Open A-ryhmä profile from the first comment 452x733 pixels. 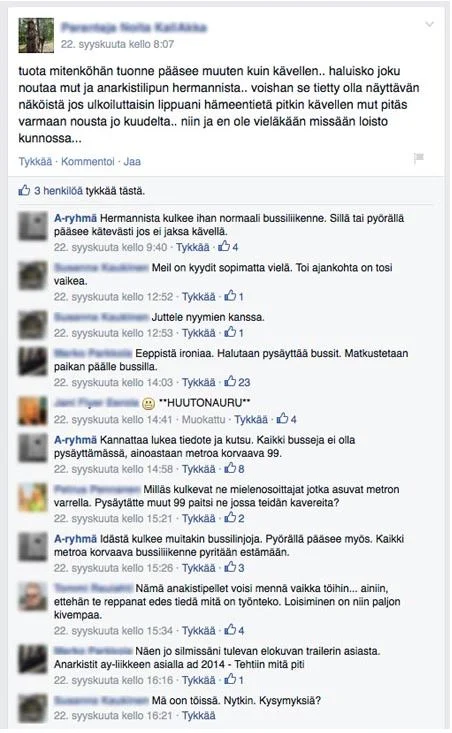tap(75, 218)
